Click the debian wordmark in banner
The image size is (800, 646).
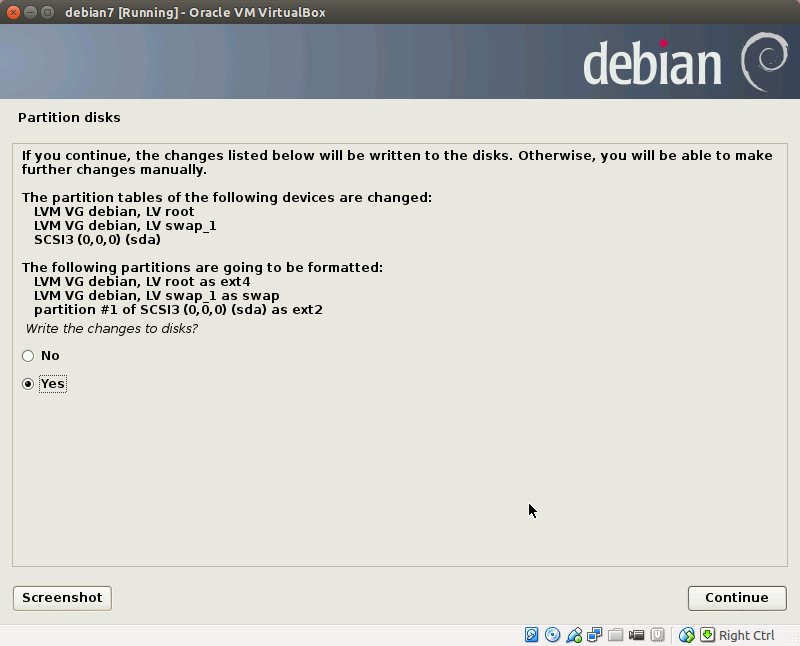pos(652,62)
